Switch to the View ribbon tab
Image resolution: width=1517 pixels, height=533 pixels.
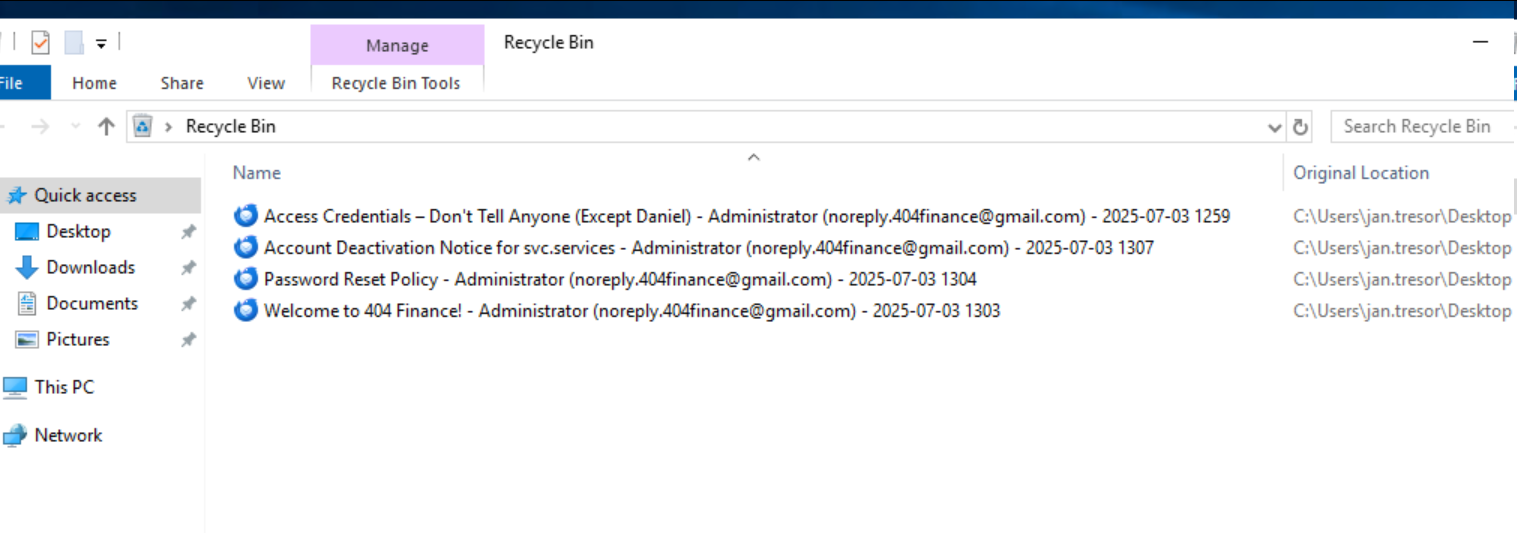click(266, 83)
